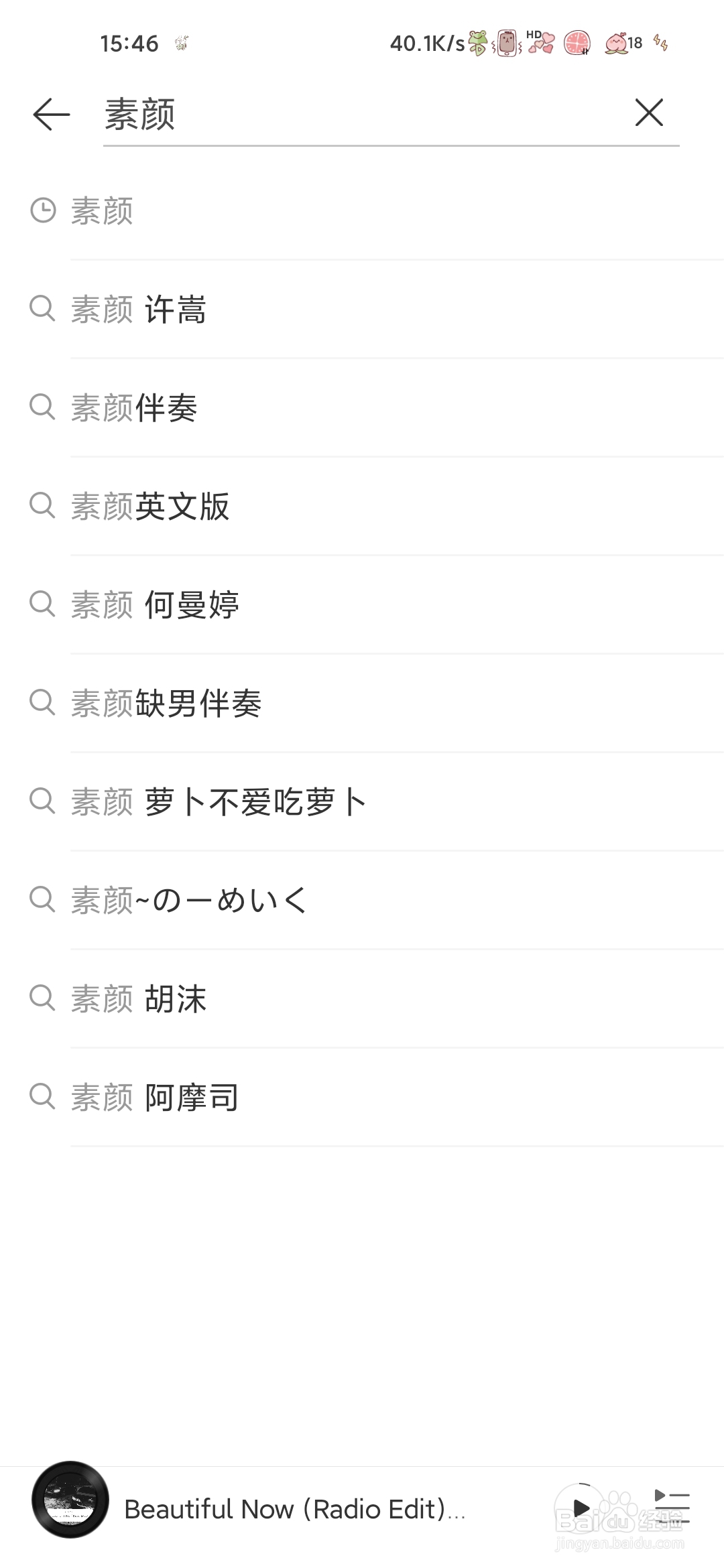Image resolution: width=724 pixels, height=1568 pixels.
Task: Play the current song with play button
Action: click(581, 1508)
